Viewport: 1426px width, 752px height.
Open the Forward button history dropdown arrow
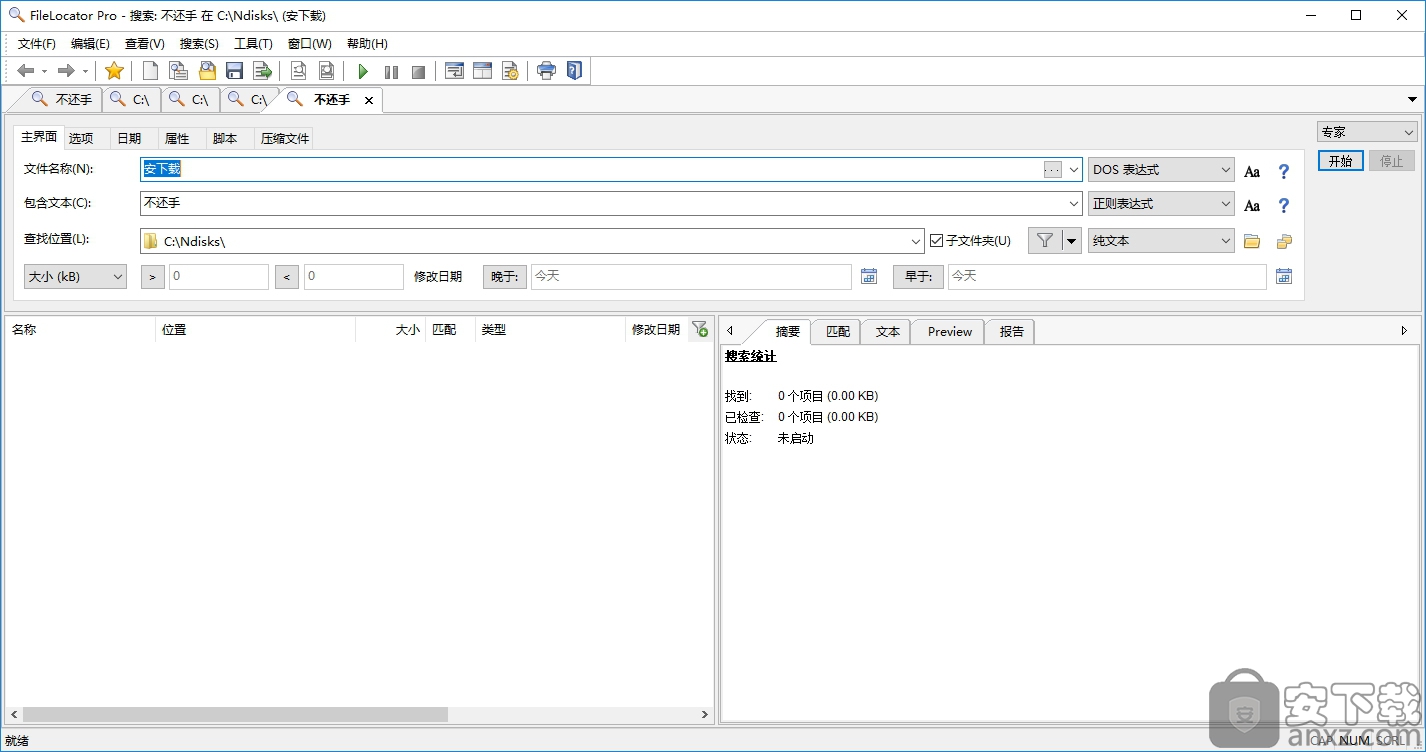(85, 71)
